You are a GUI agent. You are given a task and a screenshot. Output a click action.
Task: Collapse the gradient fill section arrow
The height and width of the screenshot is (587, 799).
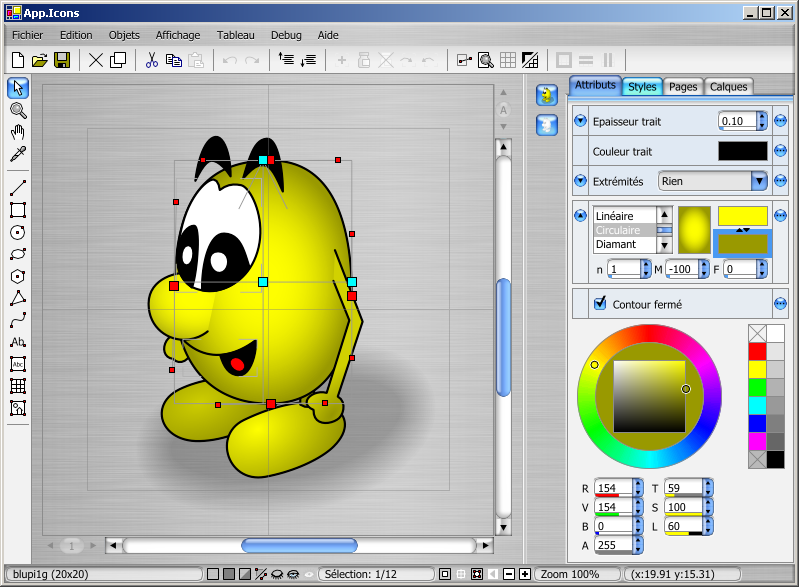[x=580, y=215]
